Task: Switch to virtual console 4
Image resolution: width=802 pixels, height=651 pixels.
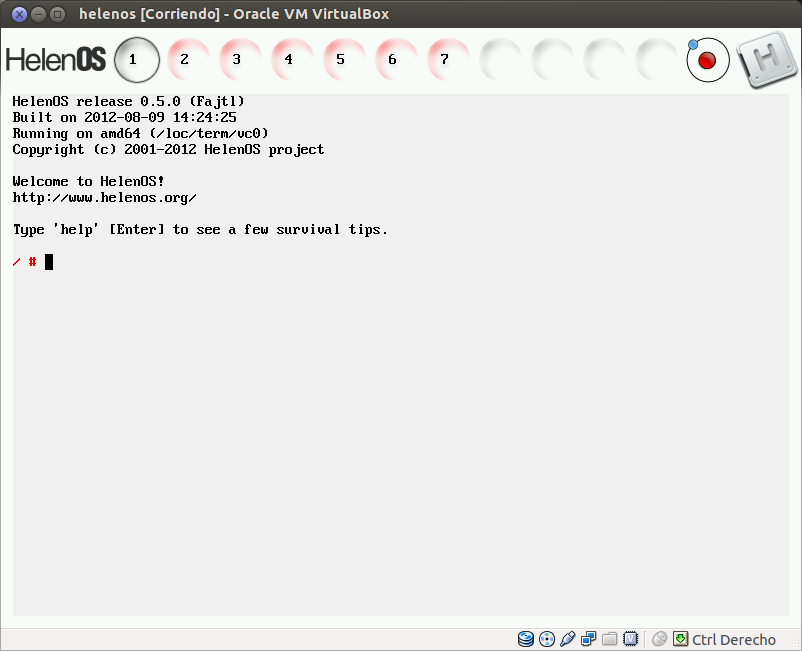Action: [x=290, y=59]
